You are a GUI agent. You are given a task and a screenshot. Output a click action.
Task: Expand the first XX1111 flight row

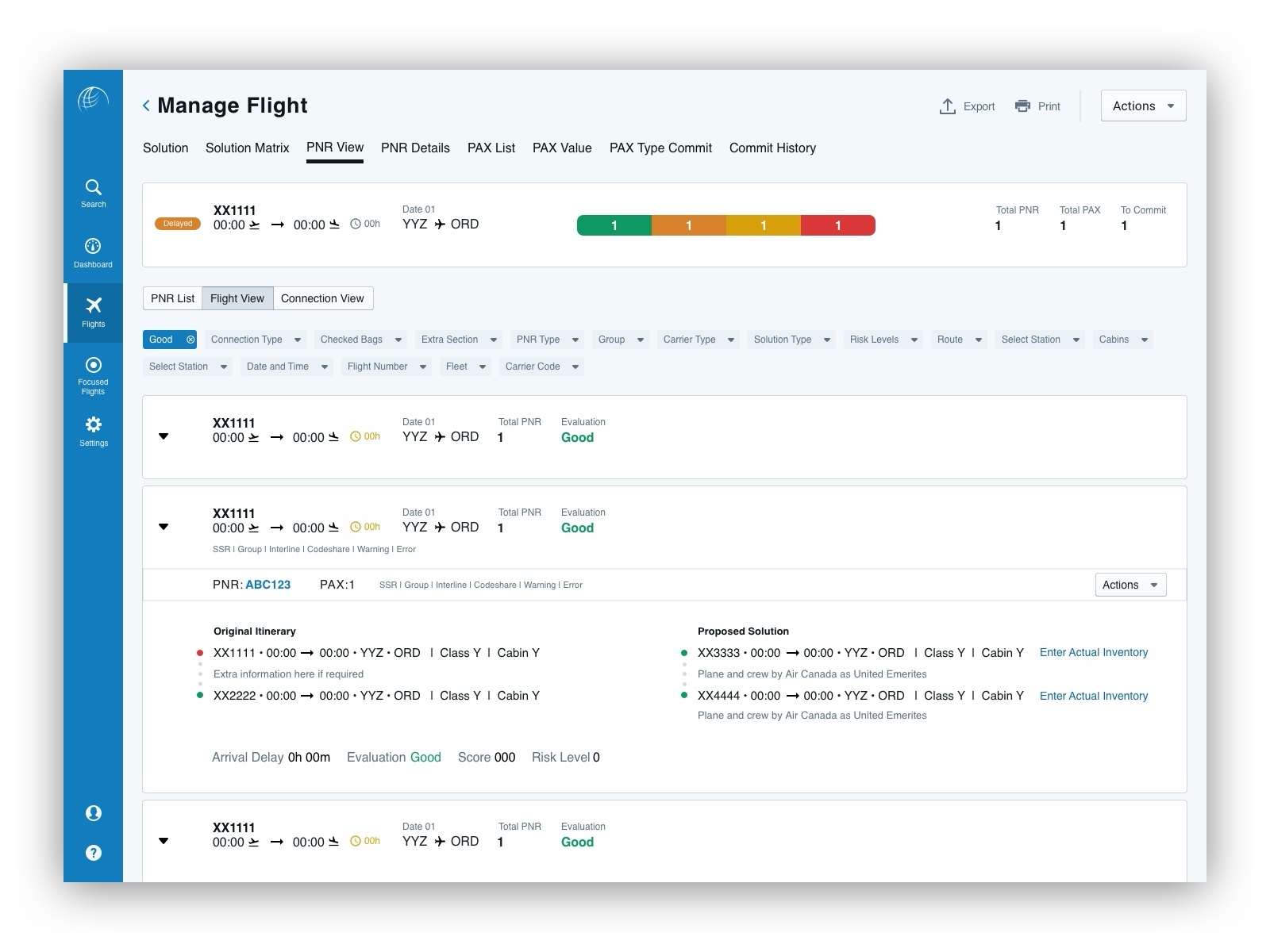tap(164, 436)
